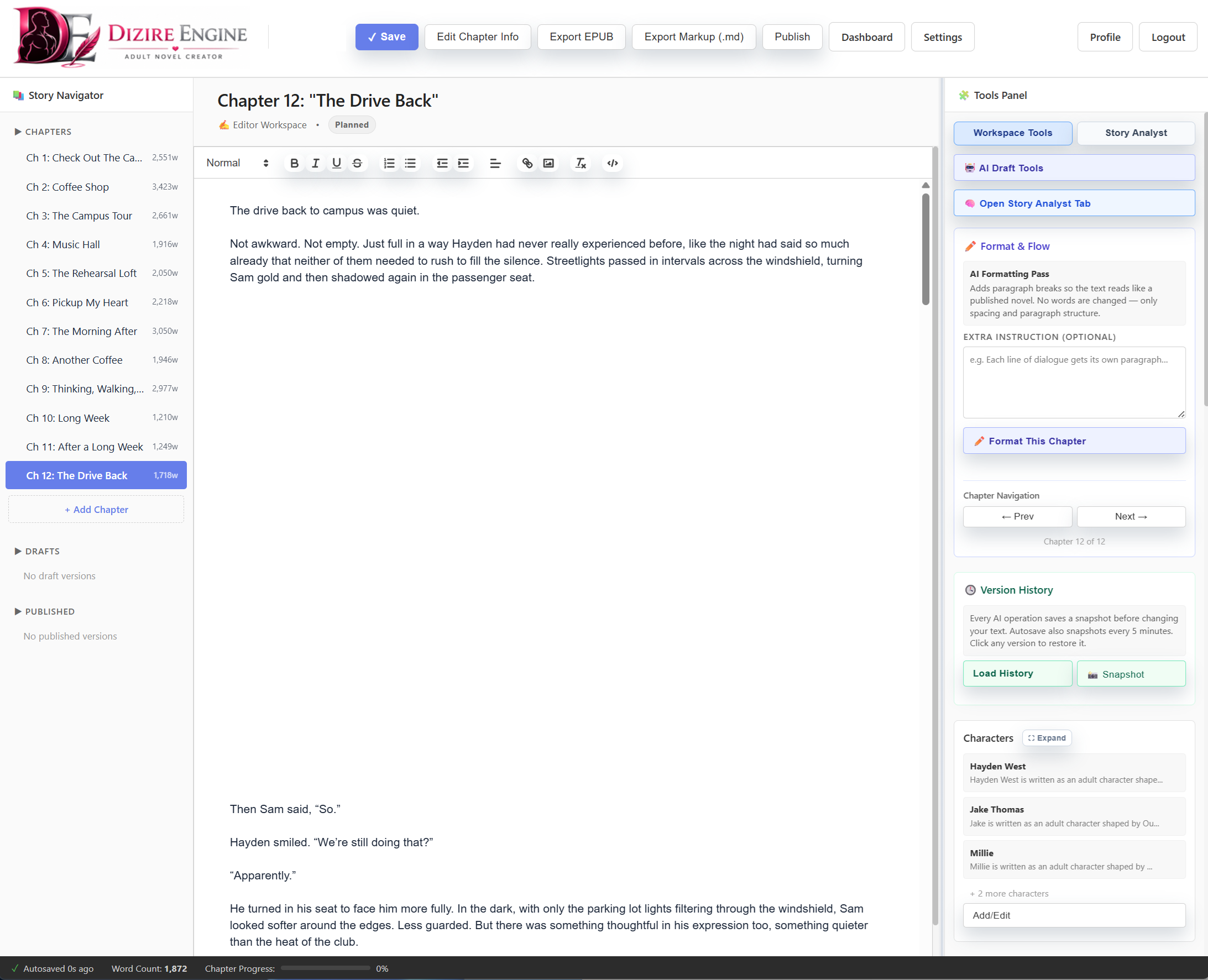Click + Add Chapter
1208x980 pixels.
click(x=96, y=509)
